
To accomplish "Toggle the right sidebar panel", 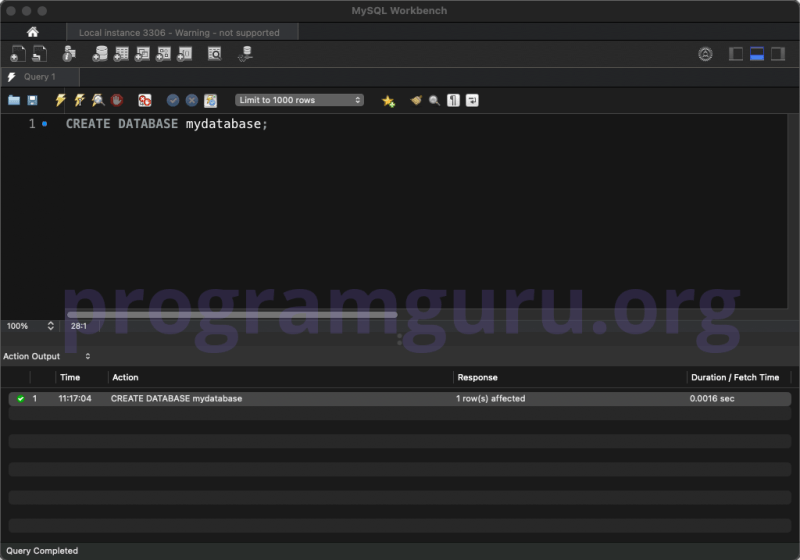I will coord(778,54).
